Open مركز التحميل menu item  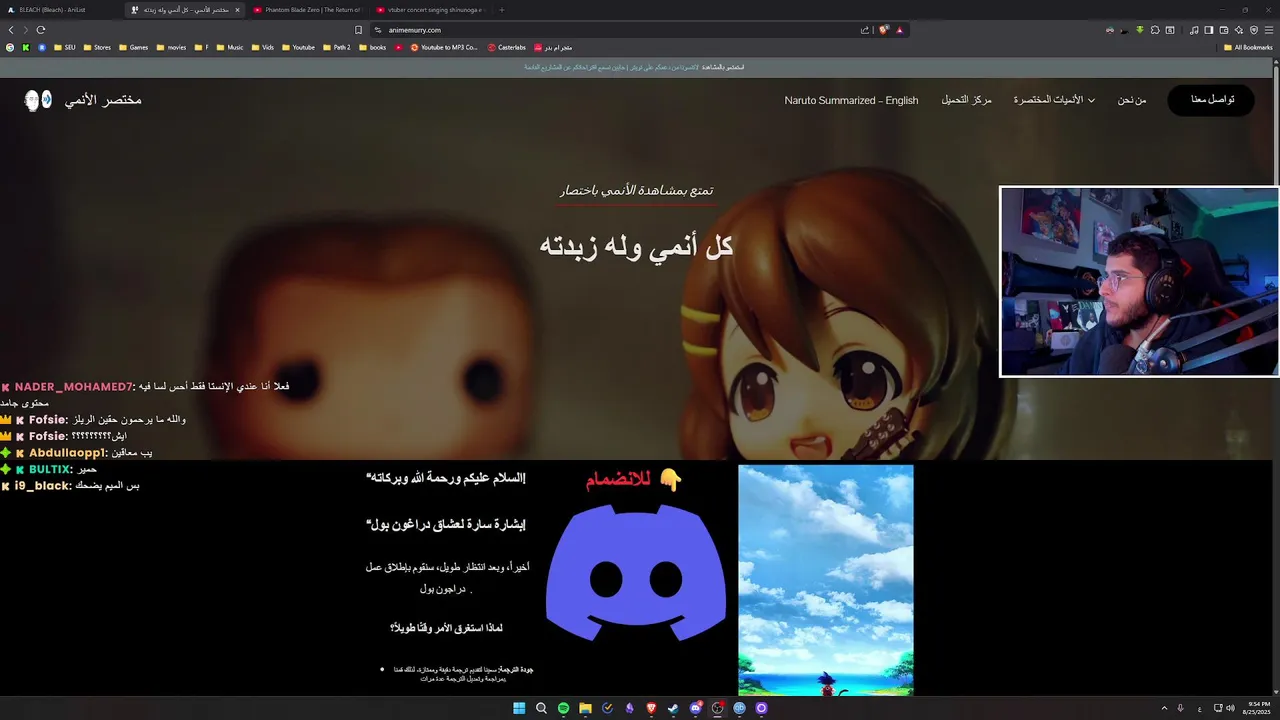(x=966, y=100)
